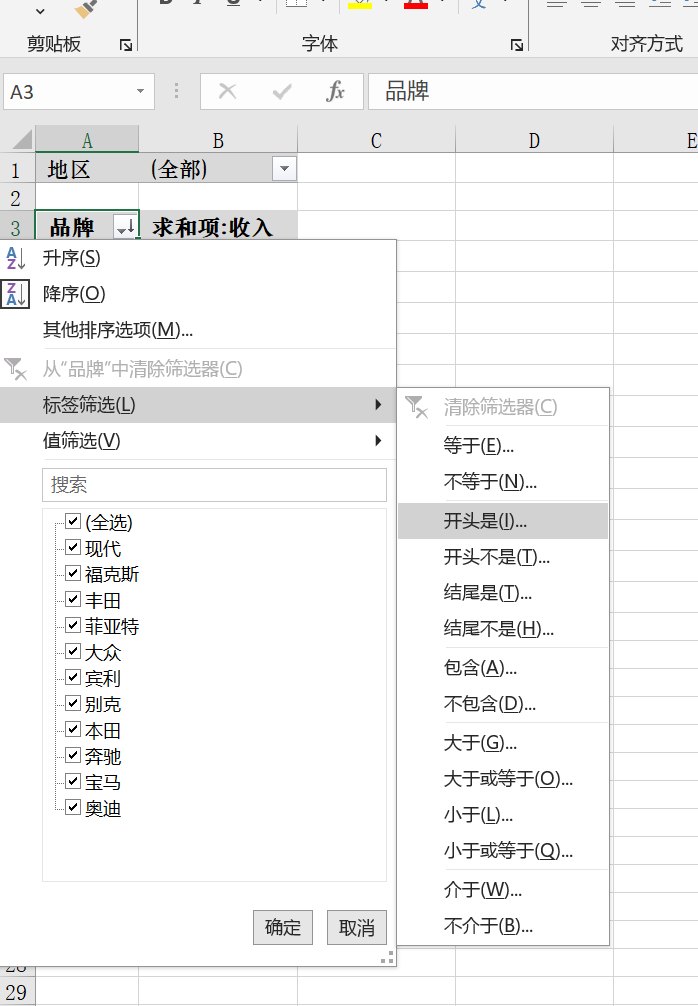This screenshot has width=698, height=1006.
Task: Click the formula bar confirm checkmark icon
Action: pos(282,92)
